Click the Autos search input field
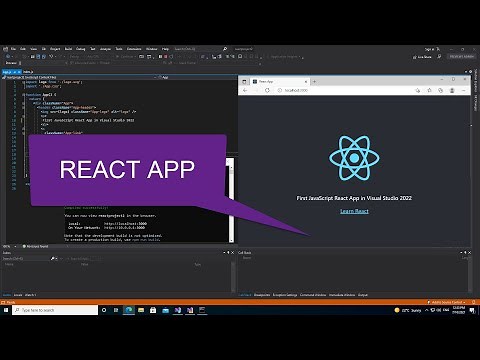The width and height of the screenshot is (480, 360). [26, 258]
